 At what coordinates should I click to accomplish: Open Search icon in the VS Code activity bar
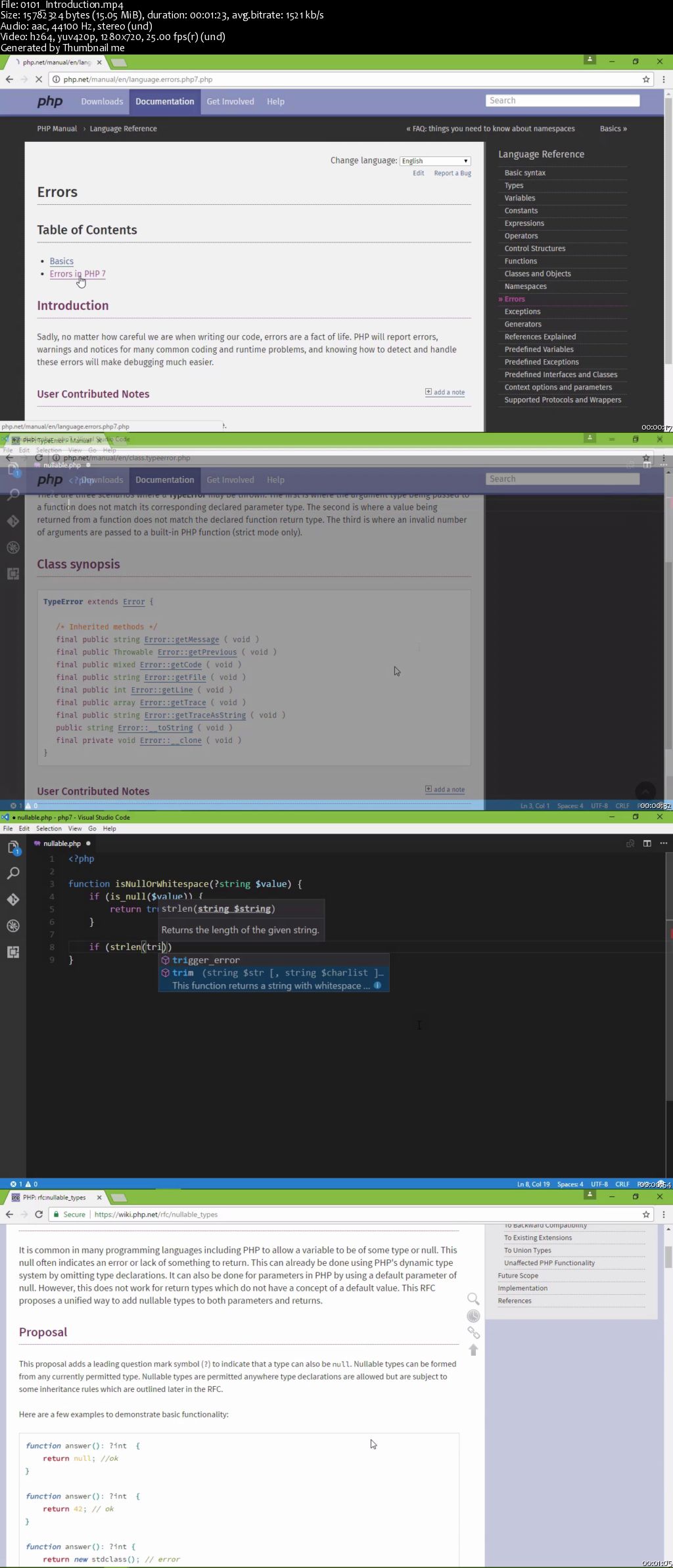tap(13, 873)
